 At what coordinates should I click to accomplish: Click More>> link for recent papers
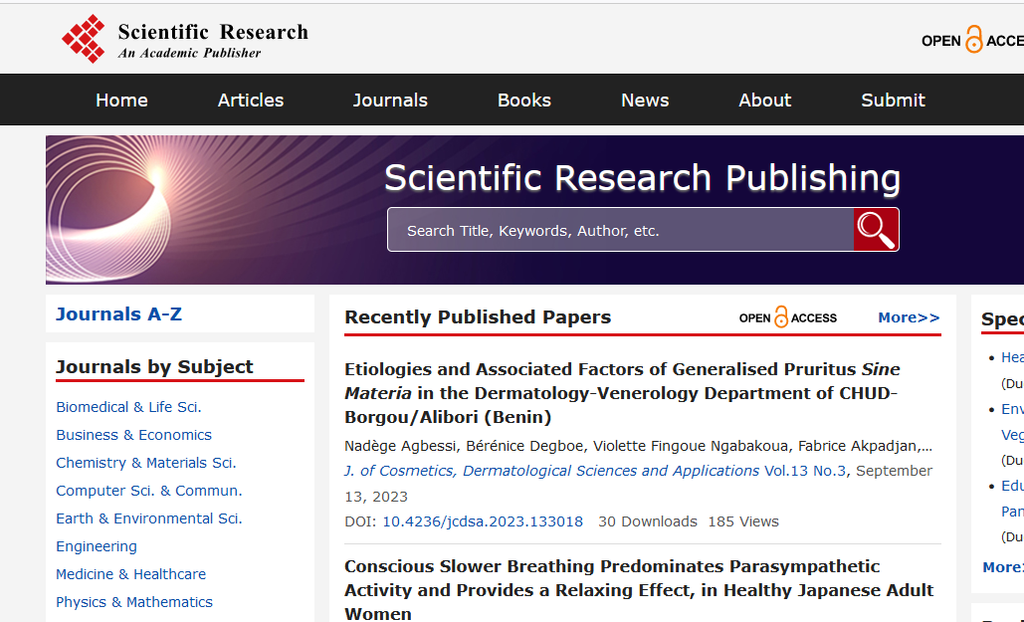(908, 318)
